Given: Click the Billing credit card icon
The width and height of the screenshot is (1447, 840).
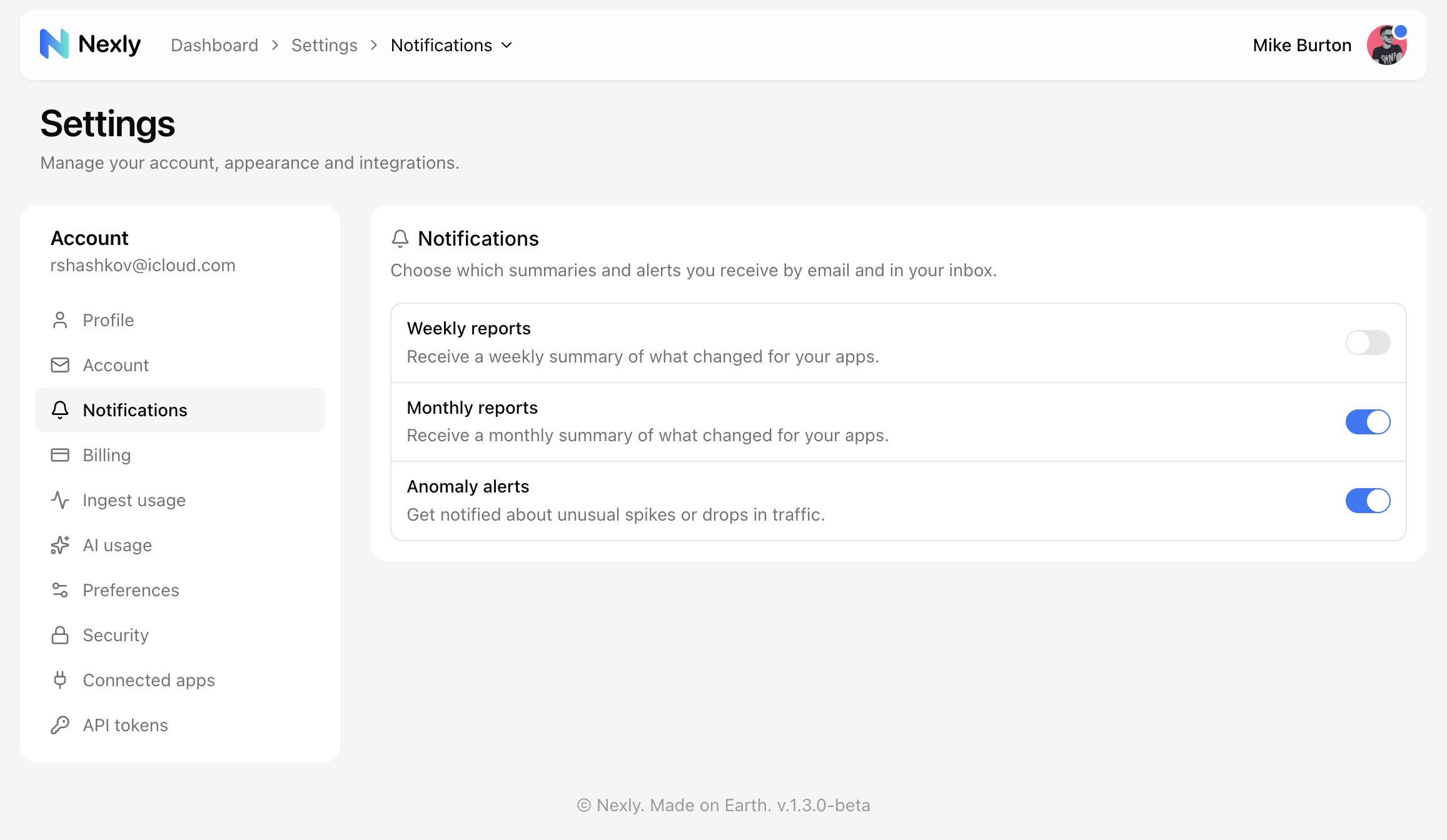Looking at the screenshot, I should point(60,455).
